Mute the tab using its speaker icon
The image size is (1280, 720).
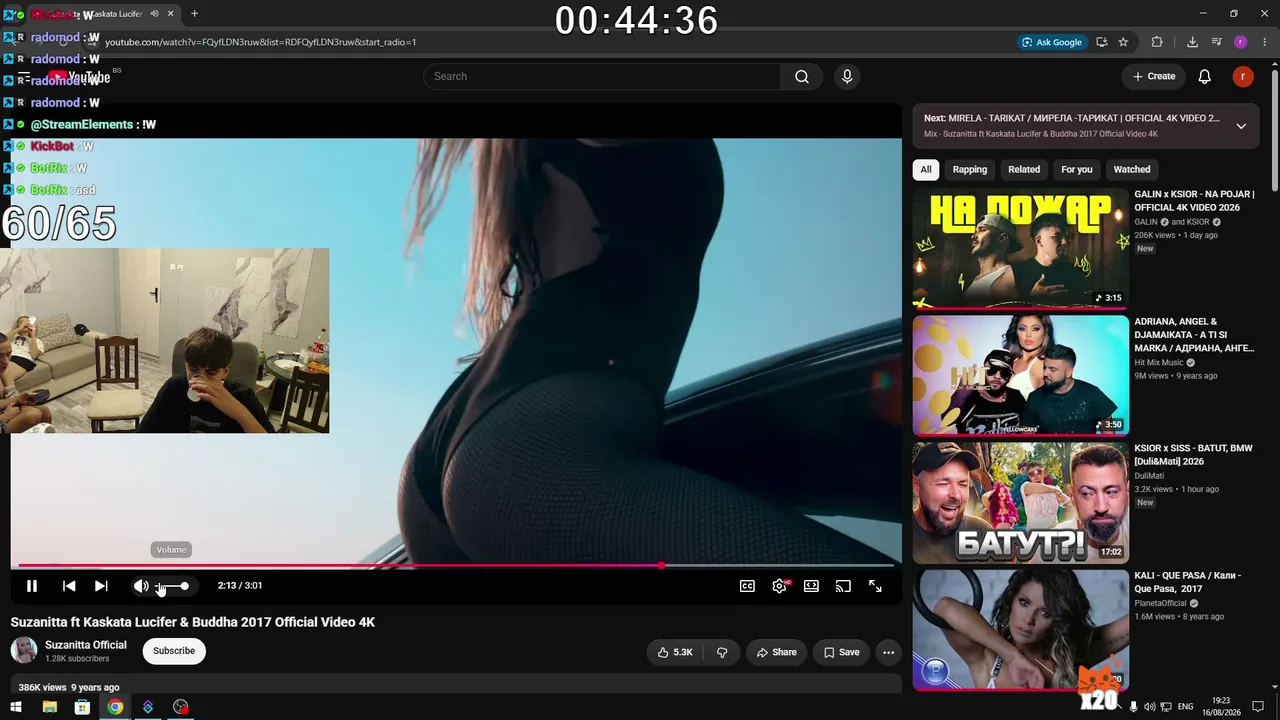point(154,14)
